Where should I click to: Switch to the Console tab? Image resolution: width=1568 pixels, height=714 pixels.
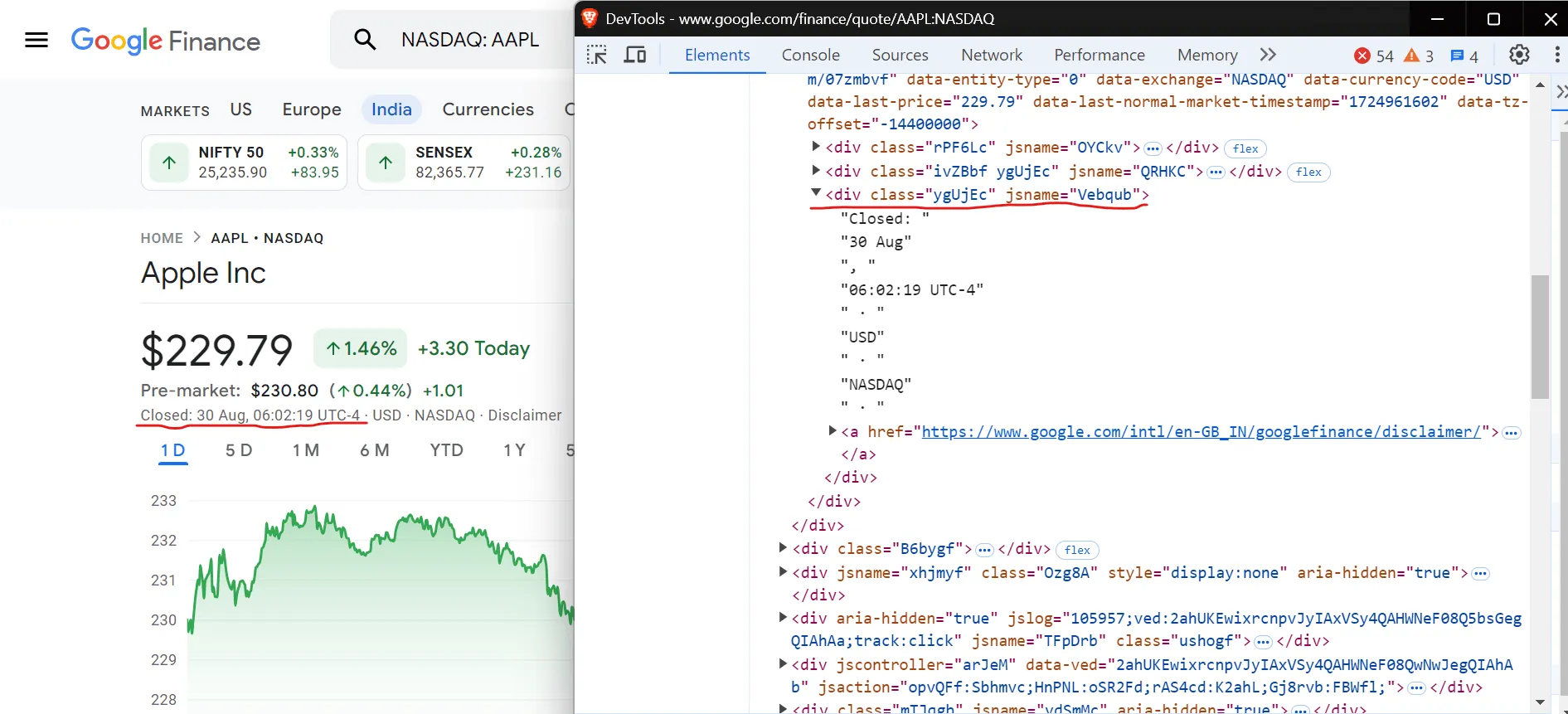coord(810,55)
